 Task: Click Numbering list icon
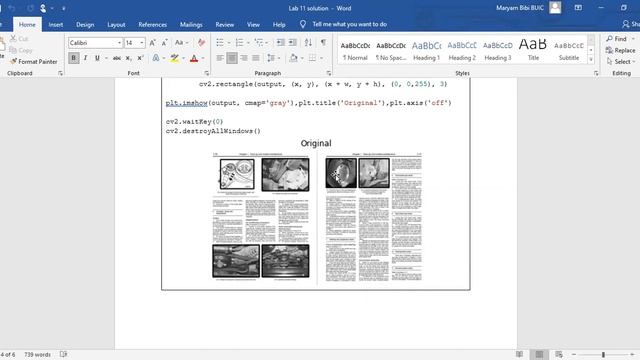240,42
